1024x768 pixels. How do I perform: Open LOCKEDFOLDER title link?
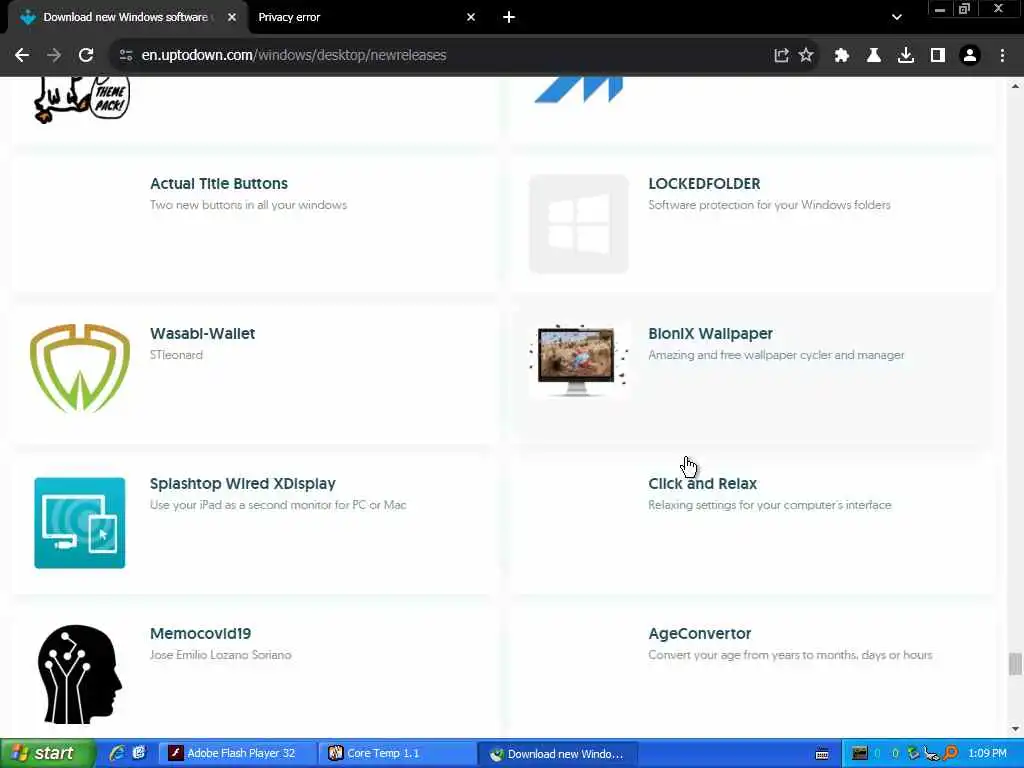click(704, 184)
